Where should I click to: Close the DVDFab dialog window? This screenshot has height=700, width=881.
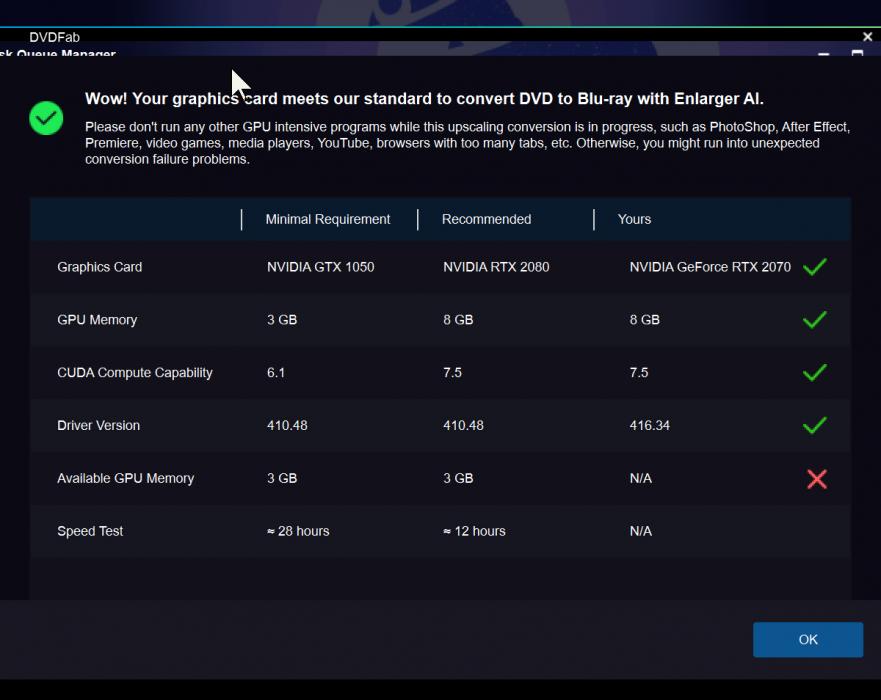[867, 37]
